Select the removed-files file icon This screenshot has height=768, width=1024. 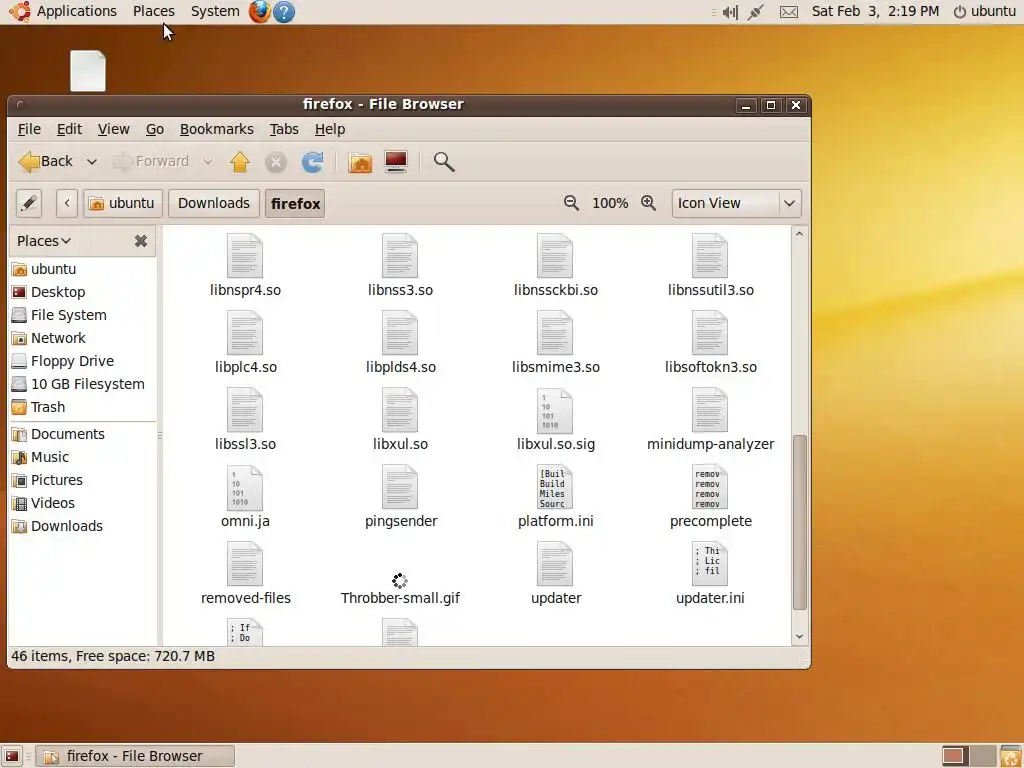(245, 564)
